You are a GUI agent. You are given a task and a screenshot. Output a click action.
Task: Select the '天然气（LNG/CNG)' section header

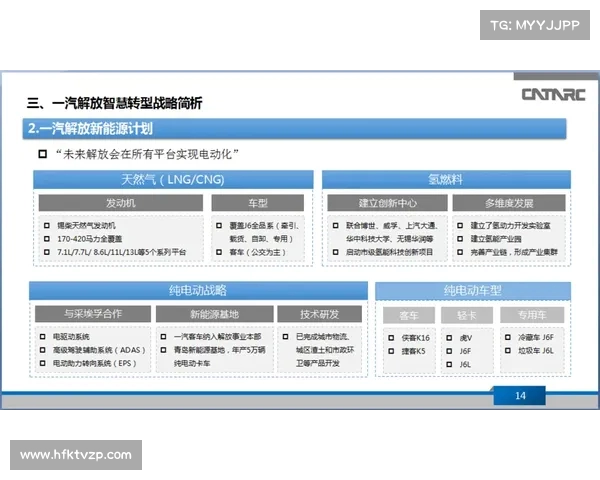(173, 180)
